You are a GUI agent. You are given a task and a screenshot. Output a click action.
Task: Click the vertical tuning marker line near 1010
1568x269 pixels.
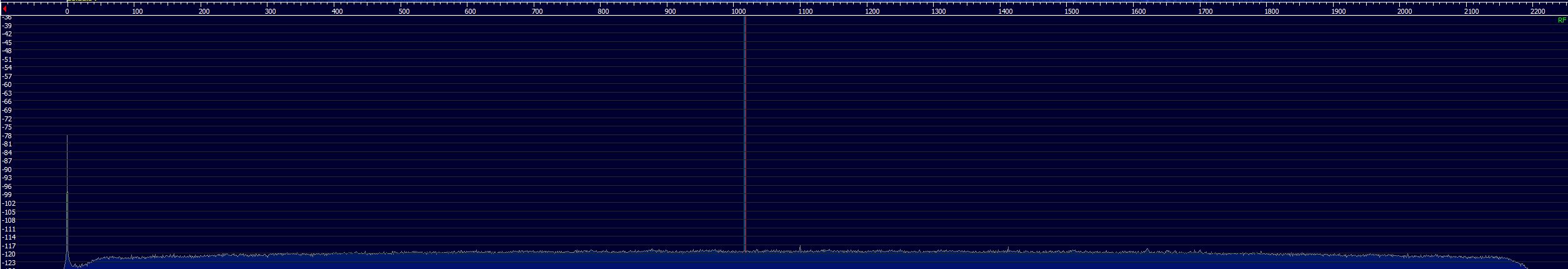coord(744,125)
